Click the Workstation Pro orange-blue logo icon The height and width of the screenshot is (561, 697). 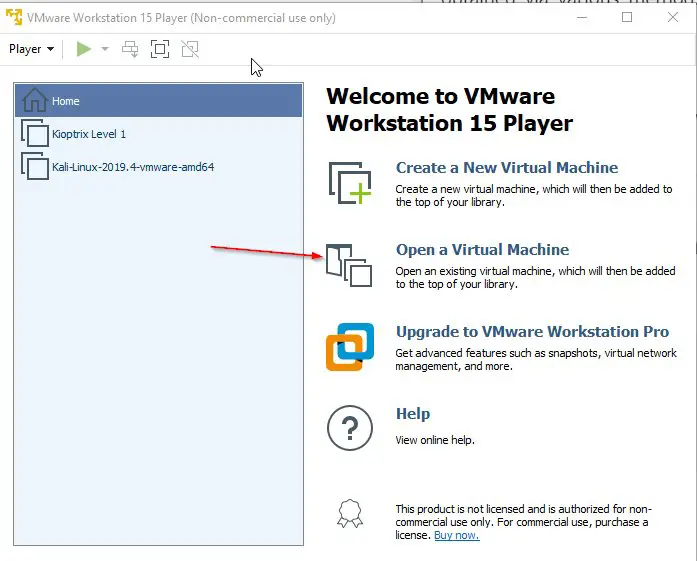point(350,347)
